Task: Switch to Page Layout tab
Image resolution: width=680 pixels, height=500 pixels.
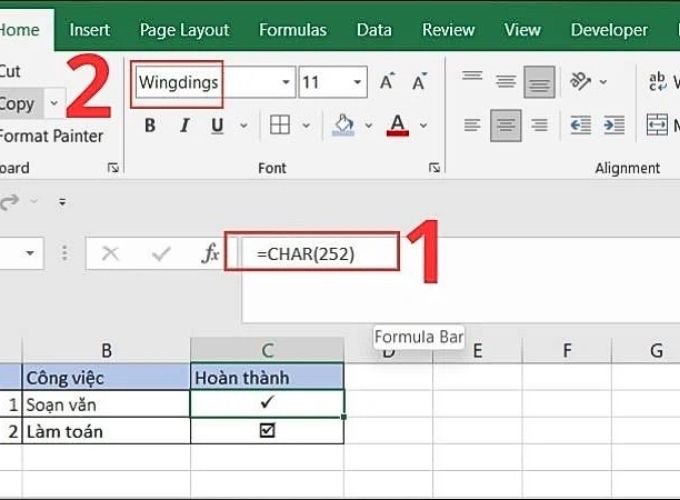Action: pyautogui.click(x=184, y=30)
